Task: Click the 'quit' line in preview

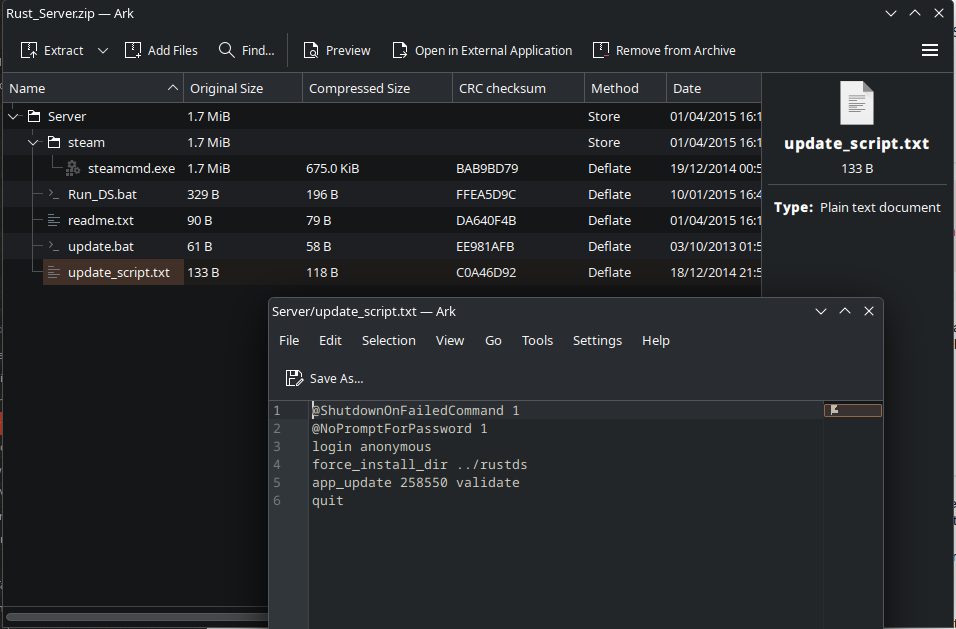Action: tap(328, 501)
